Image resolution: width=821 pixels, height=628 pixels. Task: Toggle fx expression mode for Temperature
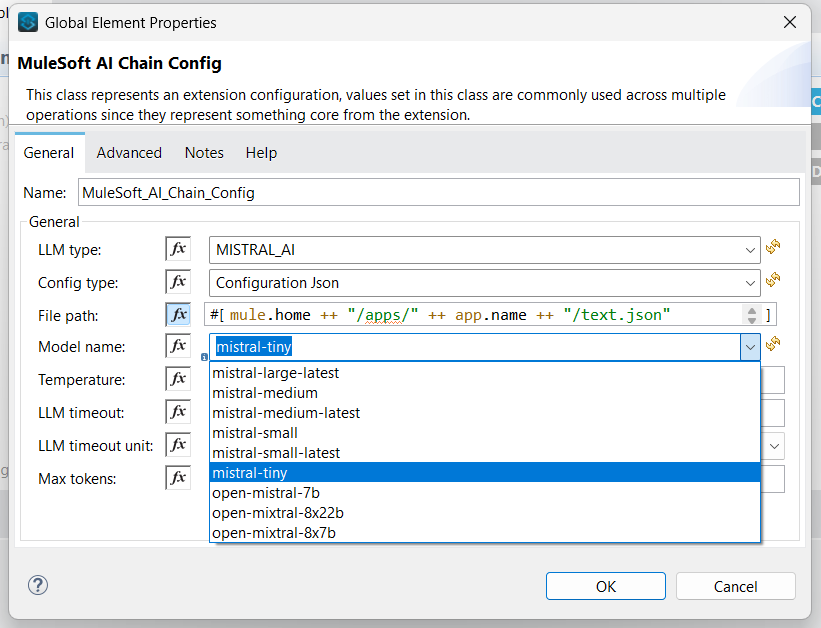[178, 379]
